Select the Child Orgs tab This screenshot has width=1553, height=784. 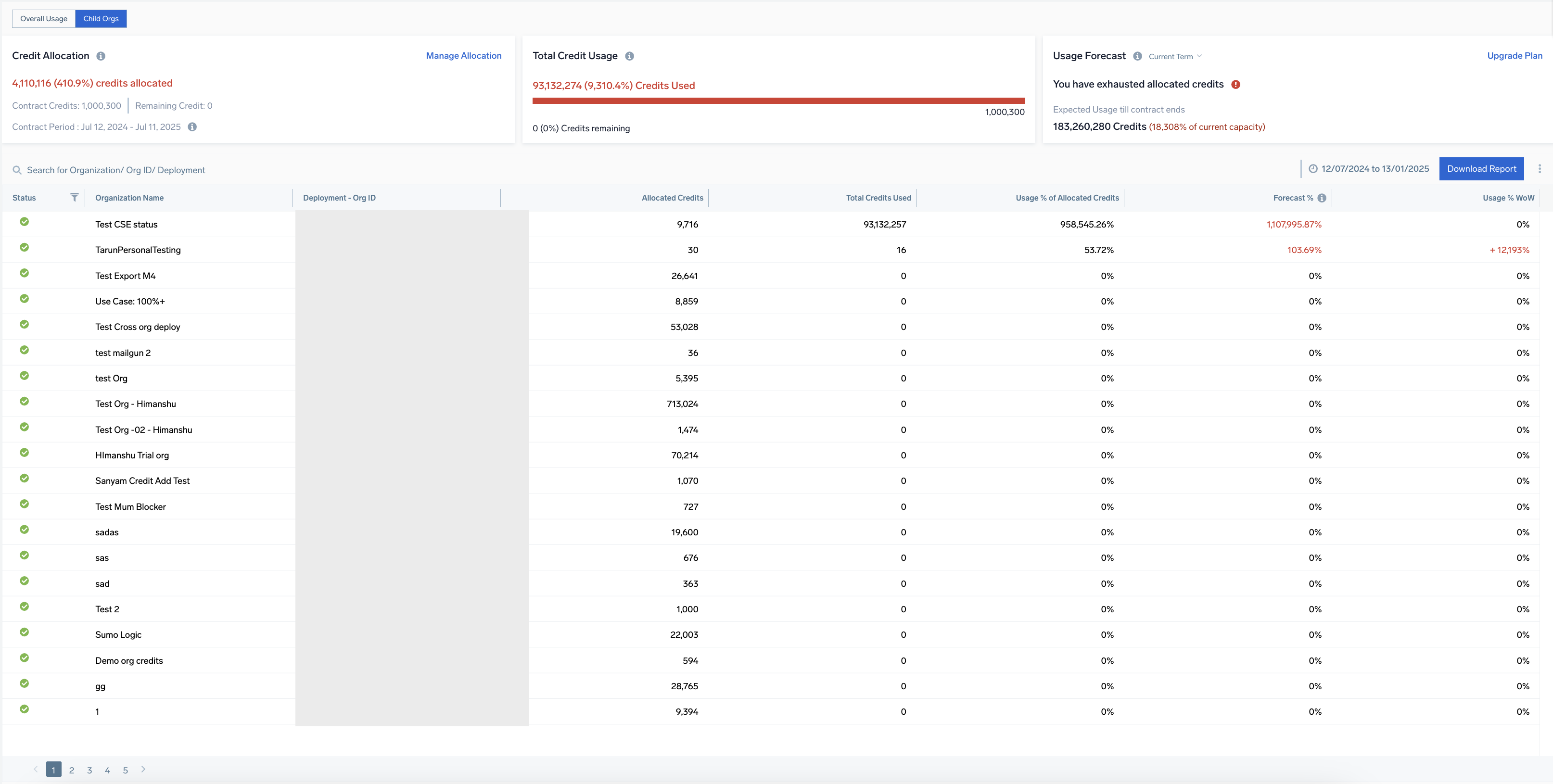[101, 19]
